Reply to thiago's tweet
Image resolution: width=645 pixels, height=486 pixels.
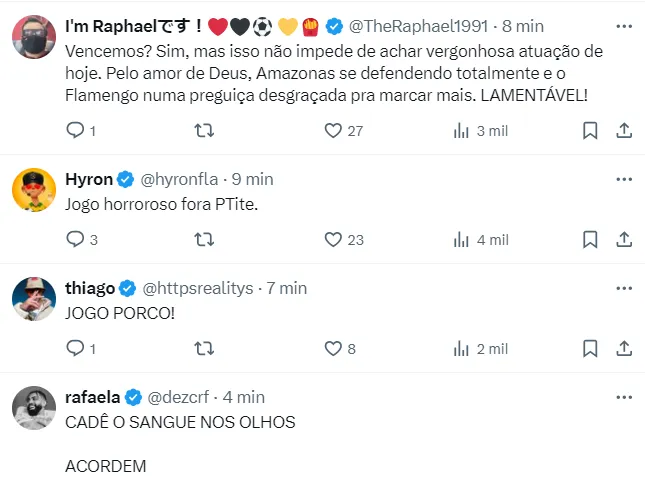point(75,348)
